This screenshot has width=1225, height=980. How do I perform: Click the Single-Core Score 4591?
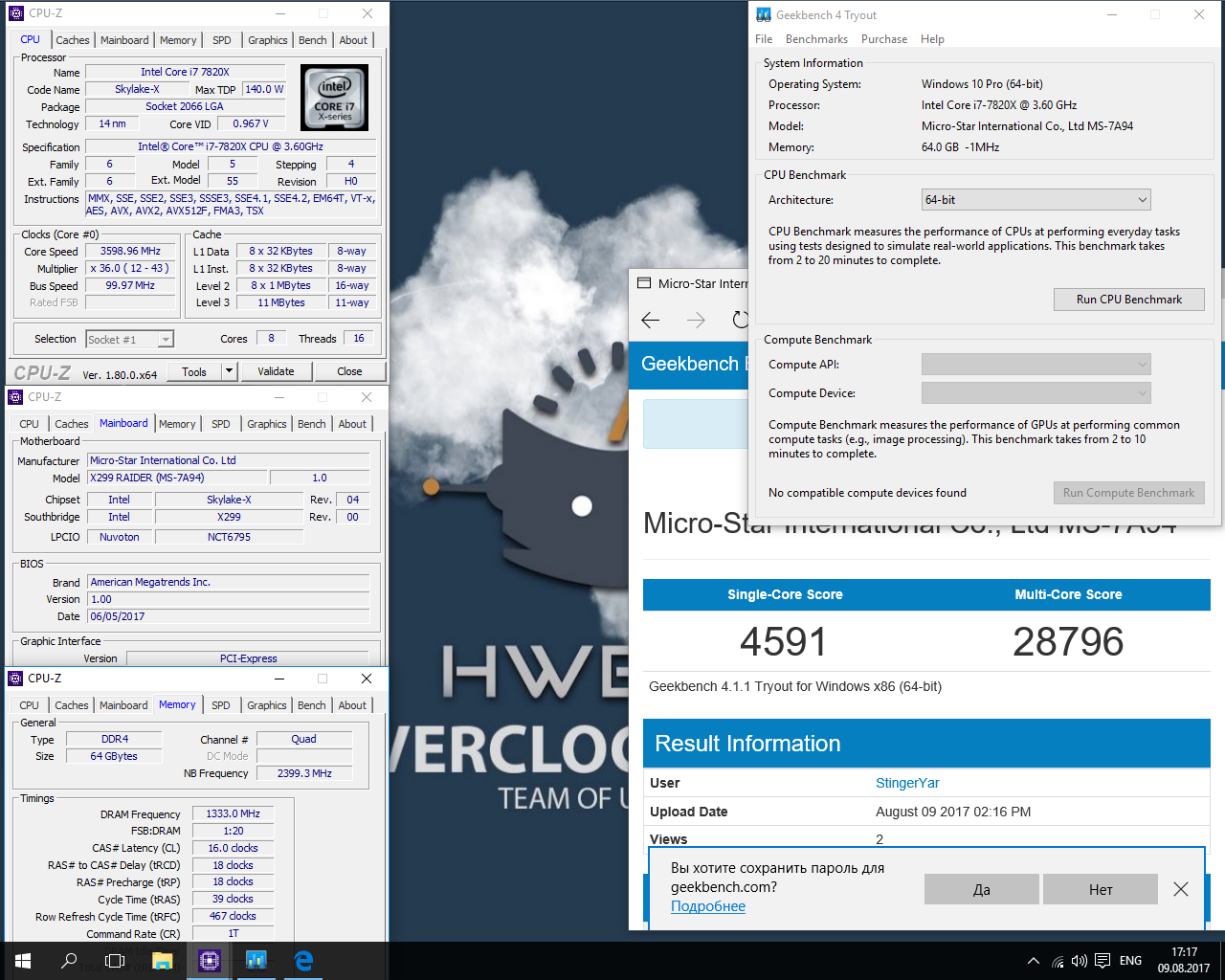pyautogui.click(x=783, y=641)
